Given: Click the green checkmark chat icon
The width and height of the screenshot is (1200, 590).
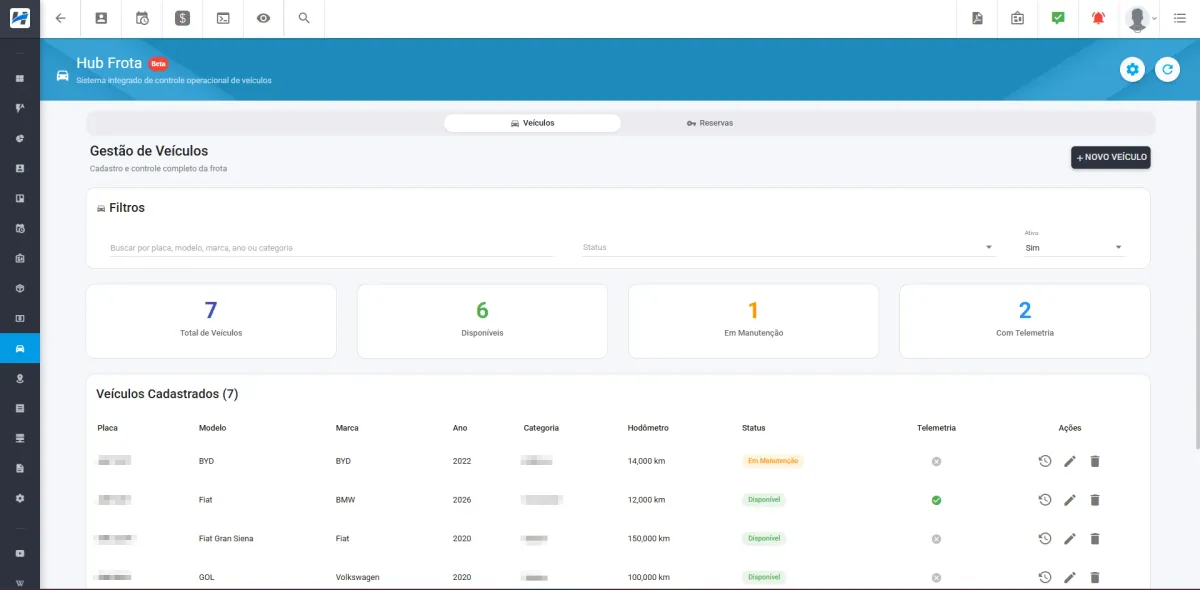Looking at the screenshot, I should tap(1058, 18).
